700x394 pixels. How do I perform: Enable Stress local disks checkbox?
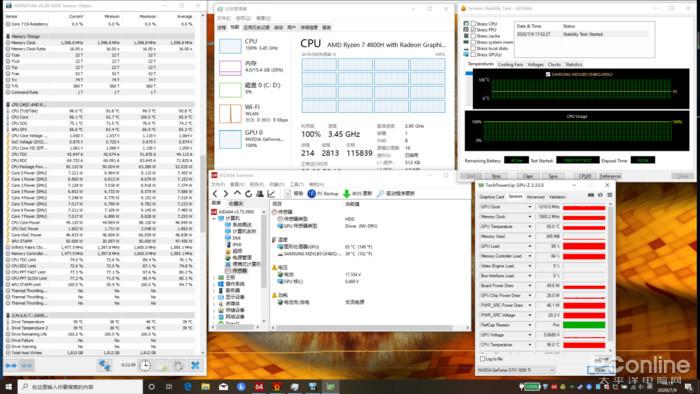473,49
